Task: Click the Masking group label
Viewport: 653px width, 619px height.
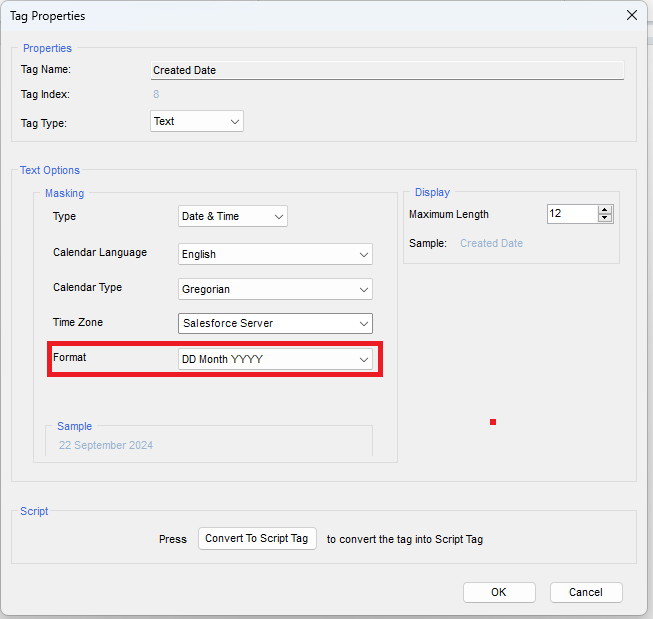Action: click(64, 193)
